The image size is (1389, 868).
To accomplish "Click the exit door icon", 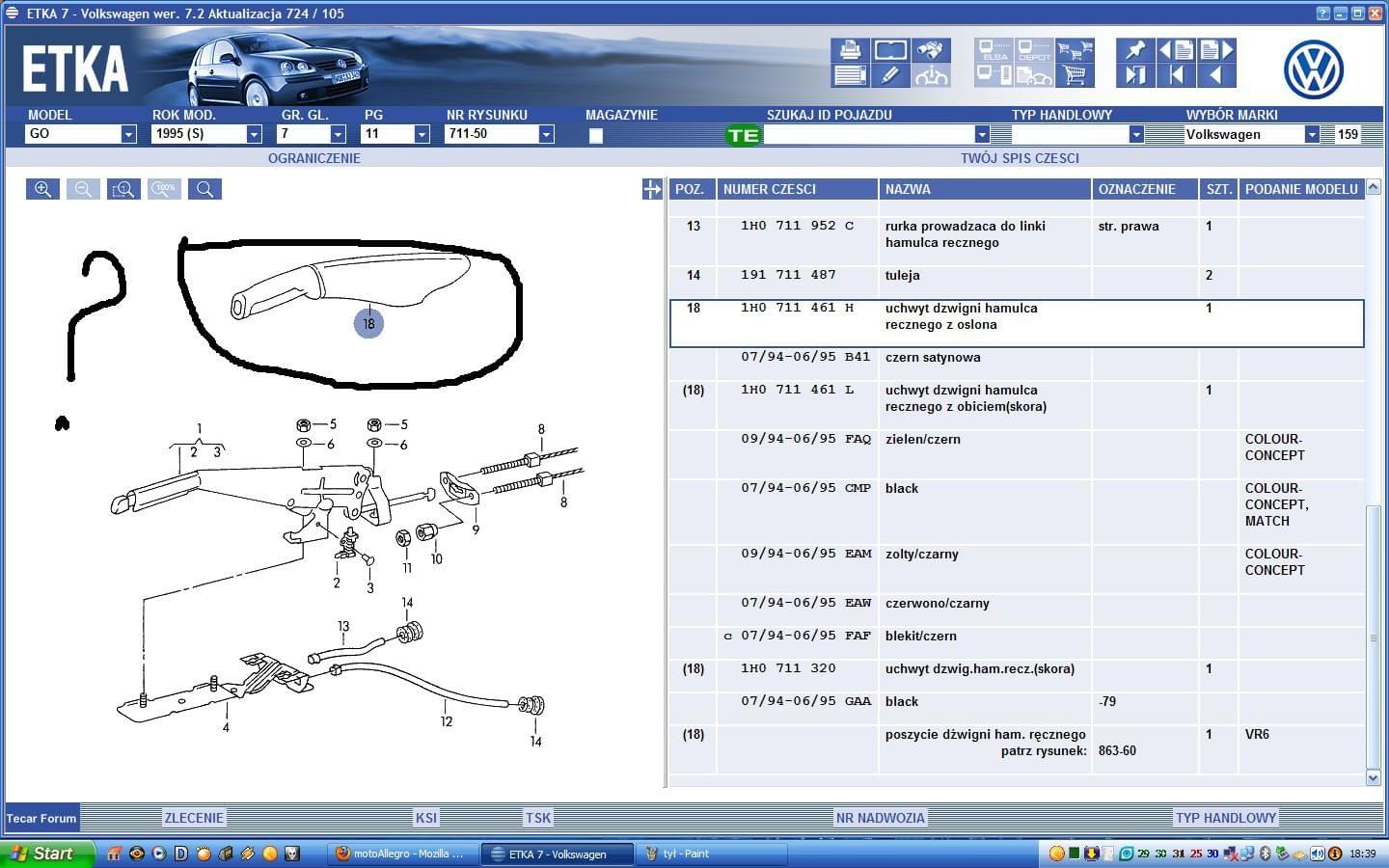I will point(1135,75).
